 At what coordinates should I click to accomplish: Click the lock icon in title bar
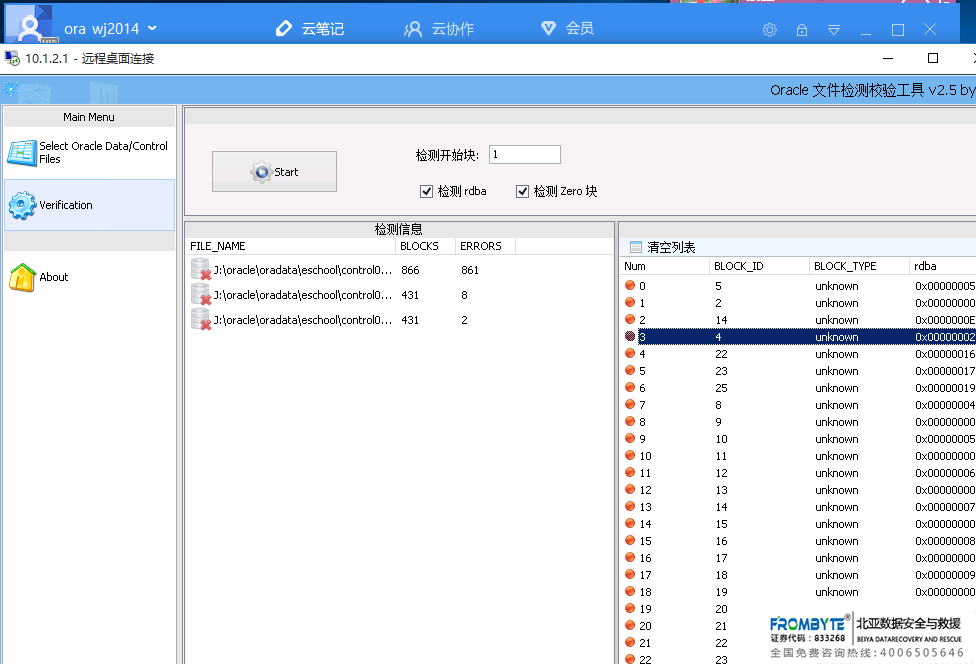tap(801, 30)
